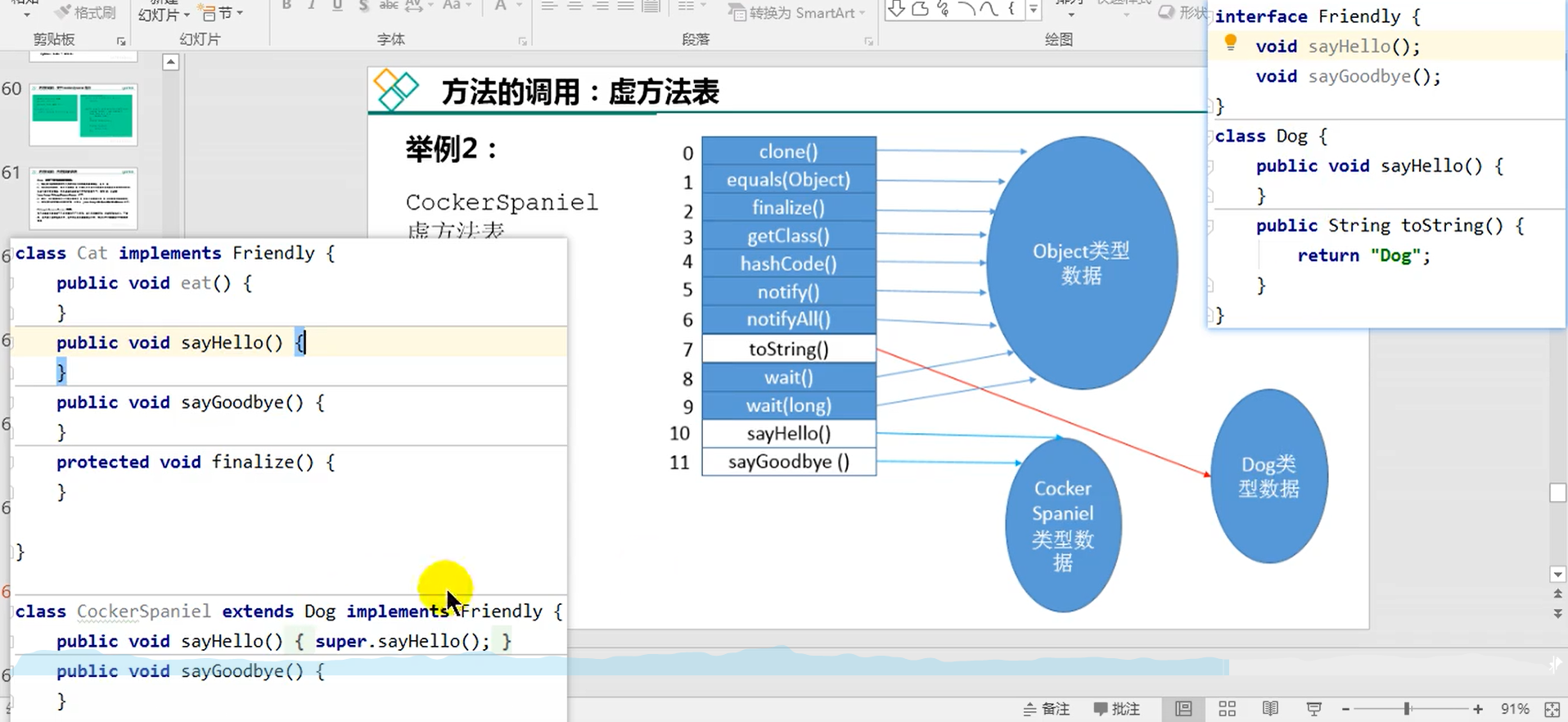The height and width of the screenshot is (722, 1568).
Task: Center text in paragraph group
Action: point(574,6)
